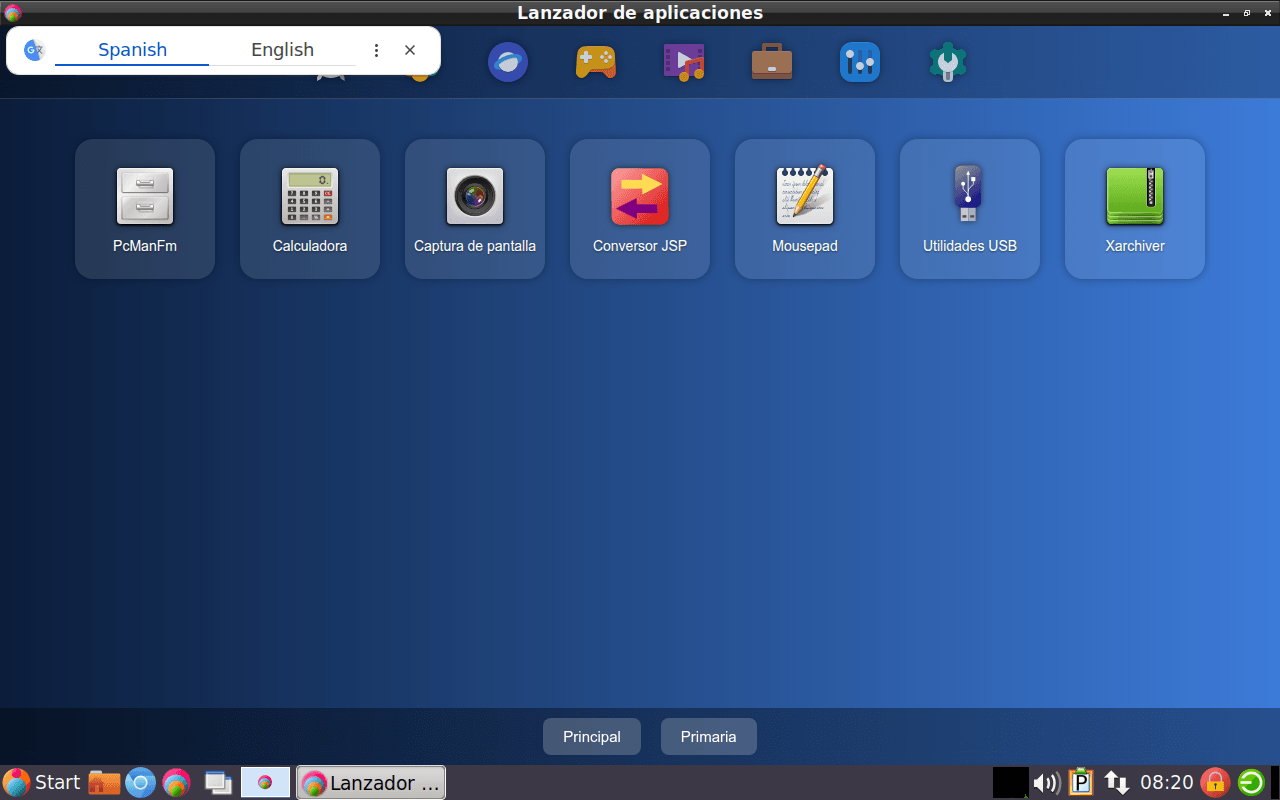Launch the Mousepad editor
Image resolution: width=1280 pixels, height=800 pixels.
click(x=804, y=208)
